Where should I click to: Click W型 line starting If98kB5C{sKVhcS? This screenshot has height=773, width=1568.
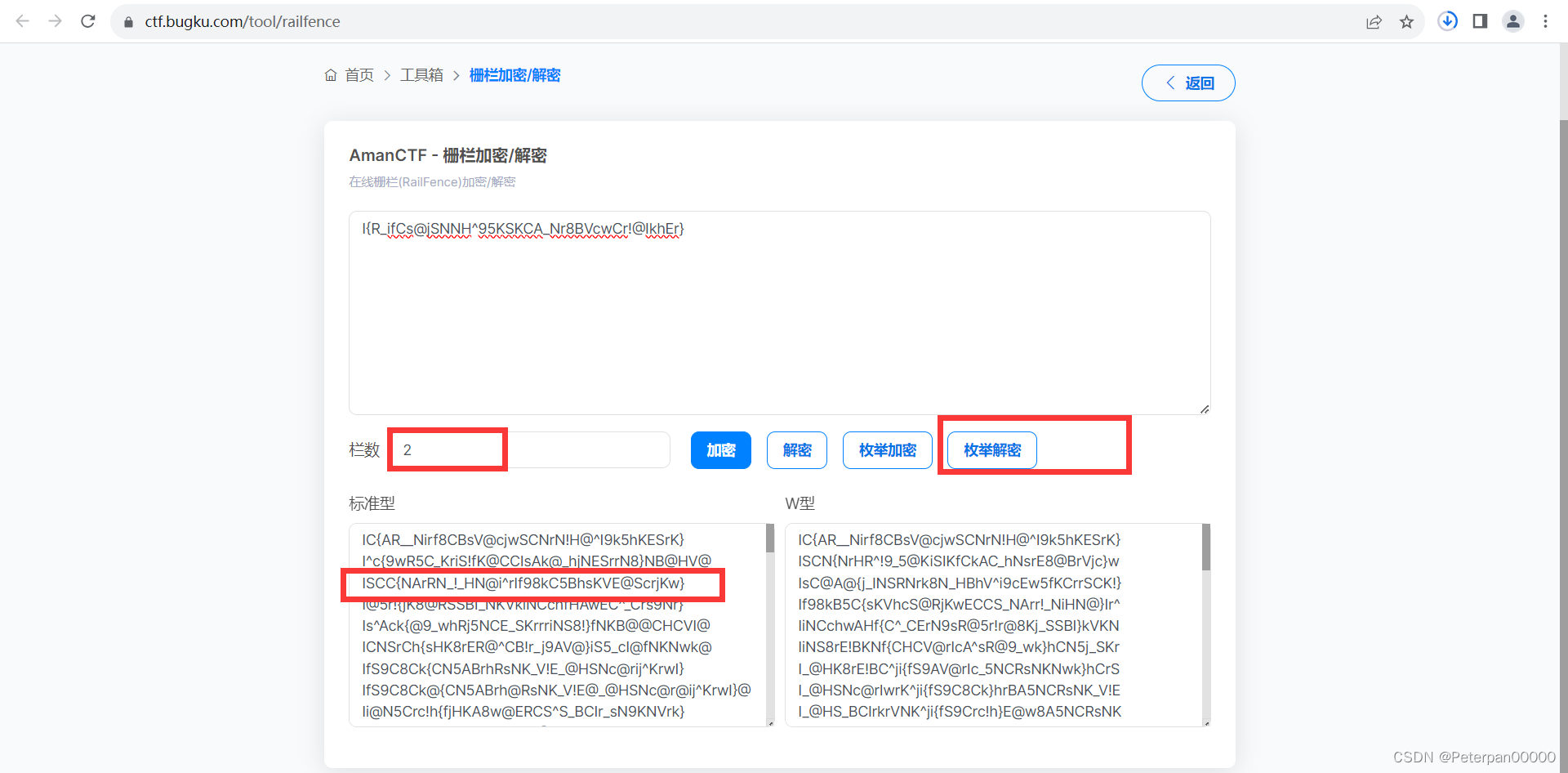point(960,605)
